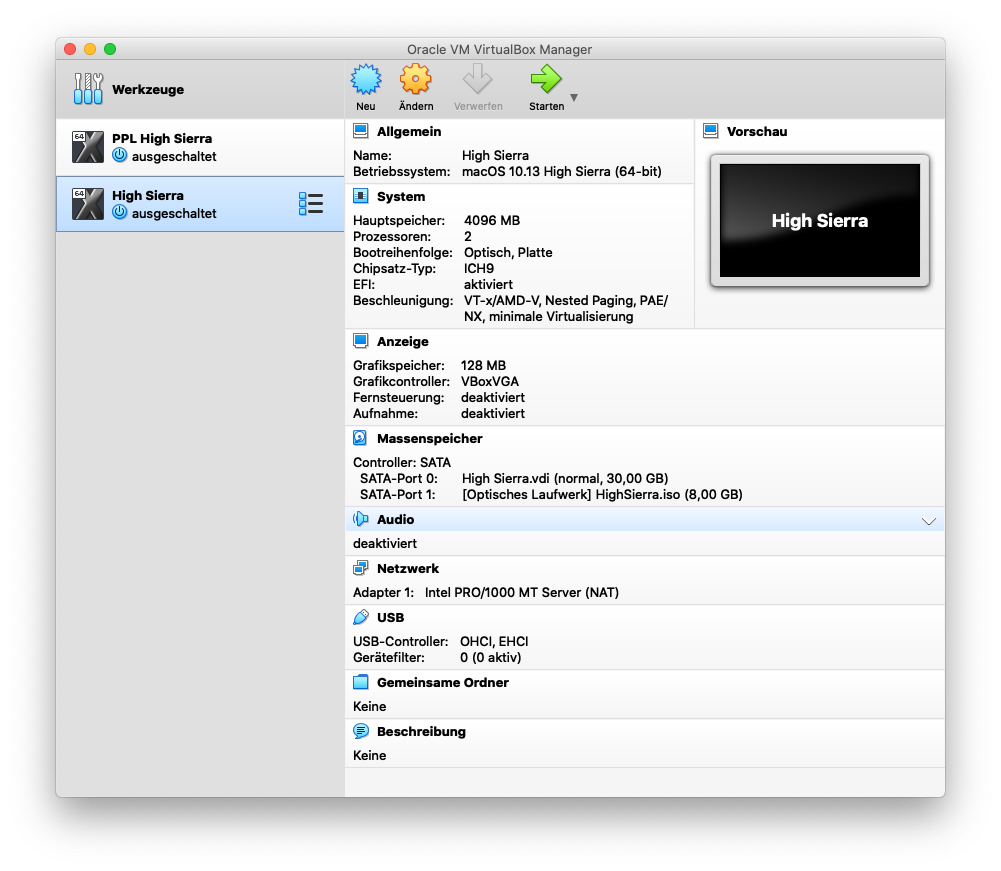Click the Audio speaker icon
Screen dimensions: 1001x871
[x=361, y=520]
